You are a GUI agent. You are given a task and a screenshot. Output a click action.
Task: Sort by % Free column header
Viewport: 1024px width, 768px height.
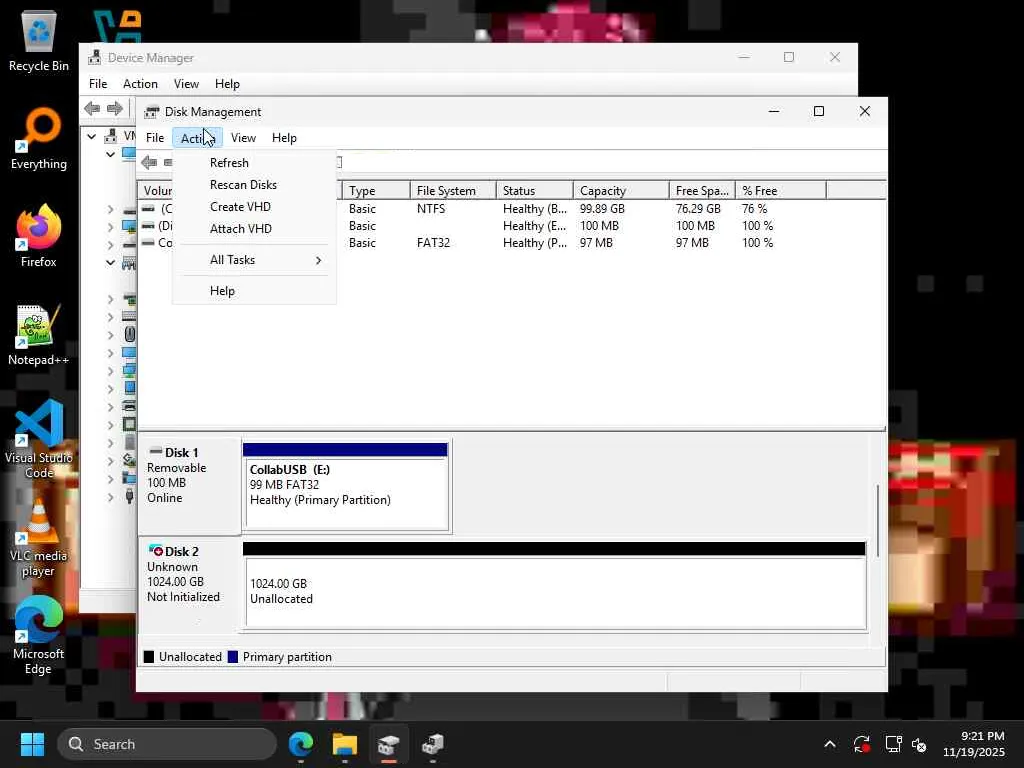click(x=780, y=191)
